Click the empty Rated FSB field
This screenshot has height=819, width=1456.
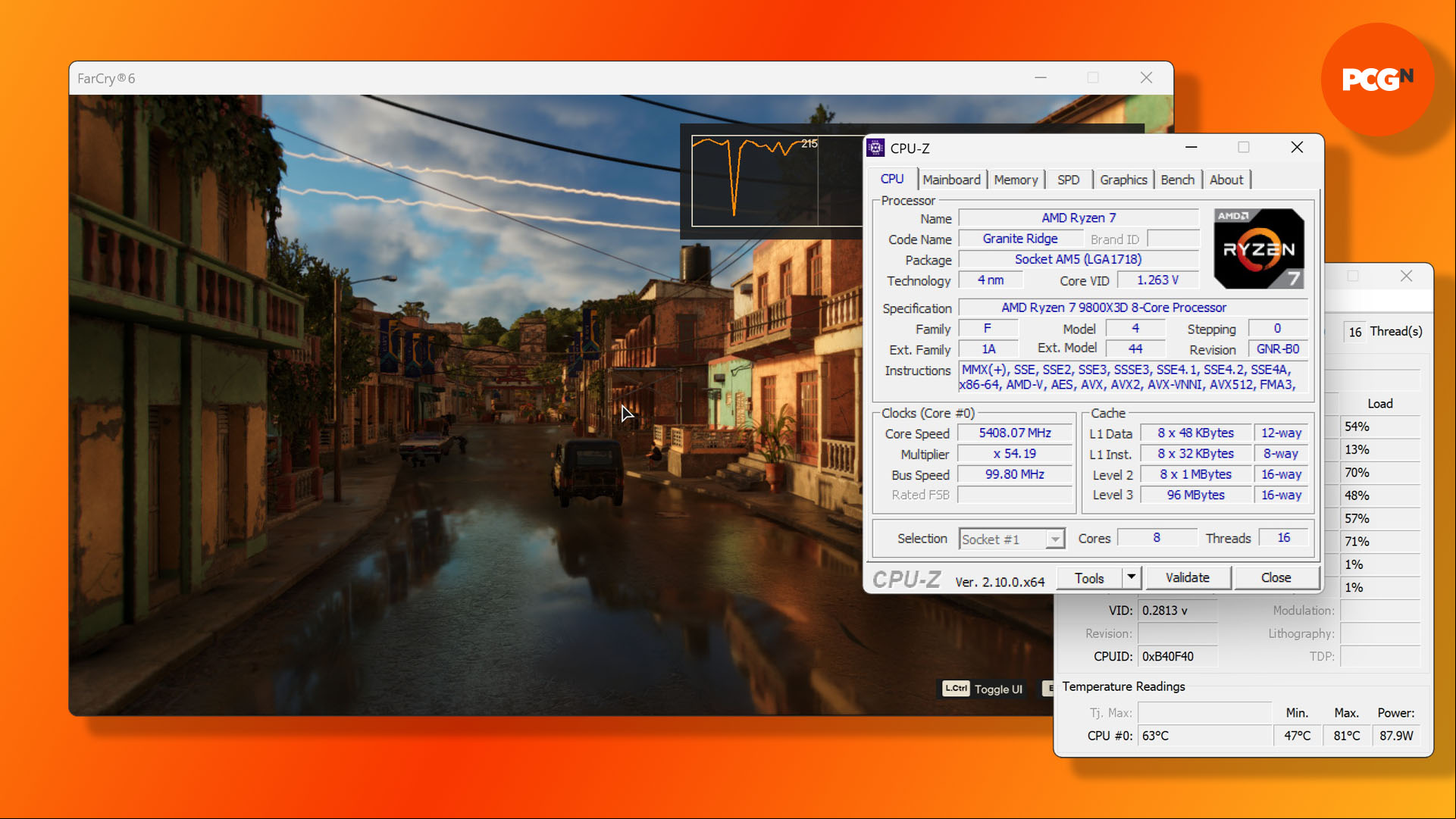(1014, 495)
